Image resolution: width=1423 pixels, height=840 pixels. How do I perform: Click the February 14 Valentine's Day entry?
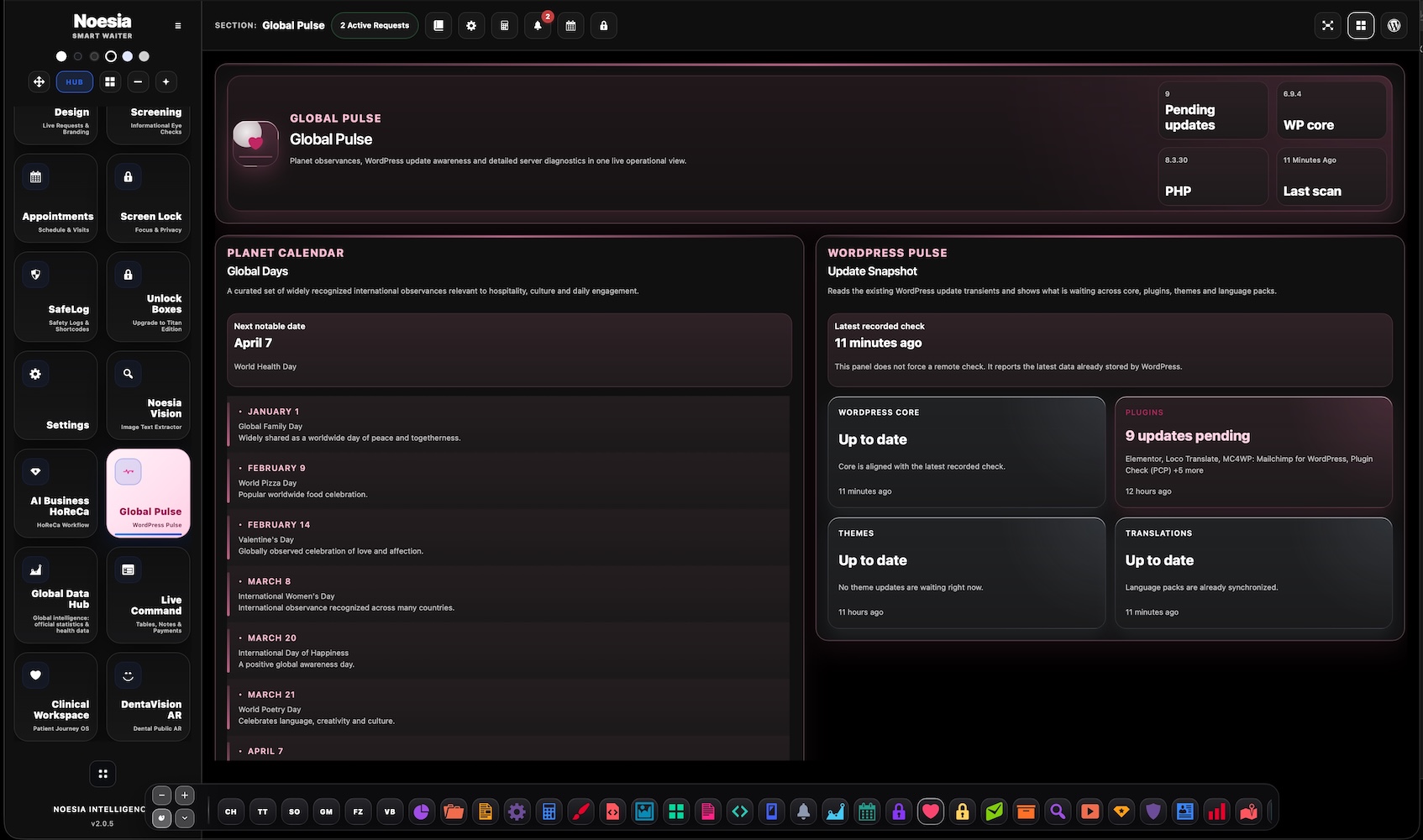tap(509, 538)
